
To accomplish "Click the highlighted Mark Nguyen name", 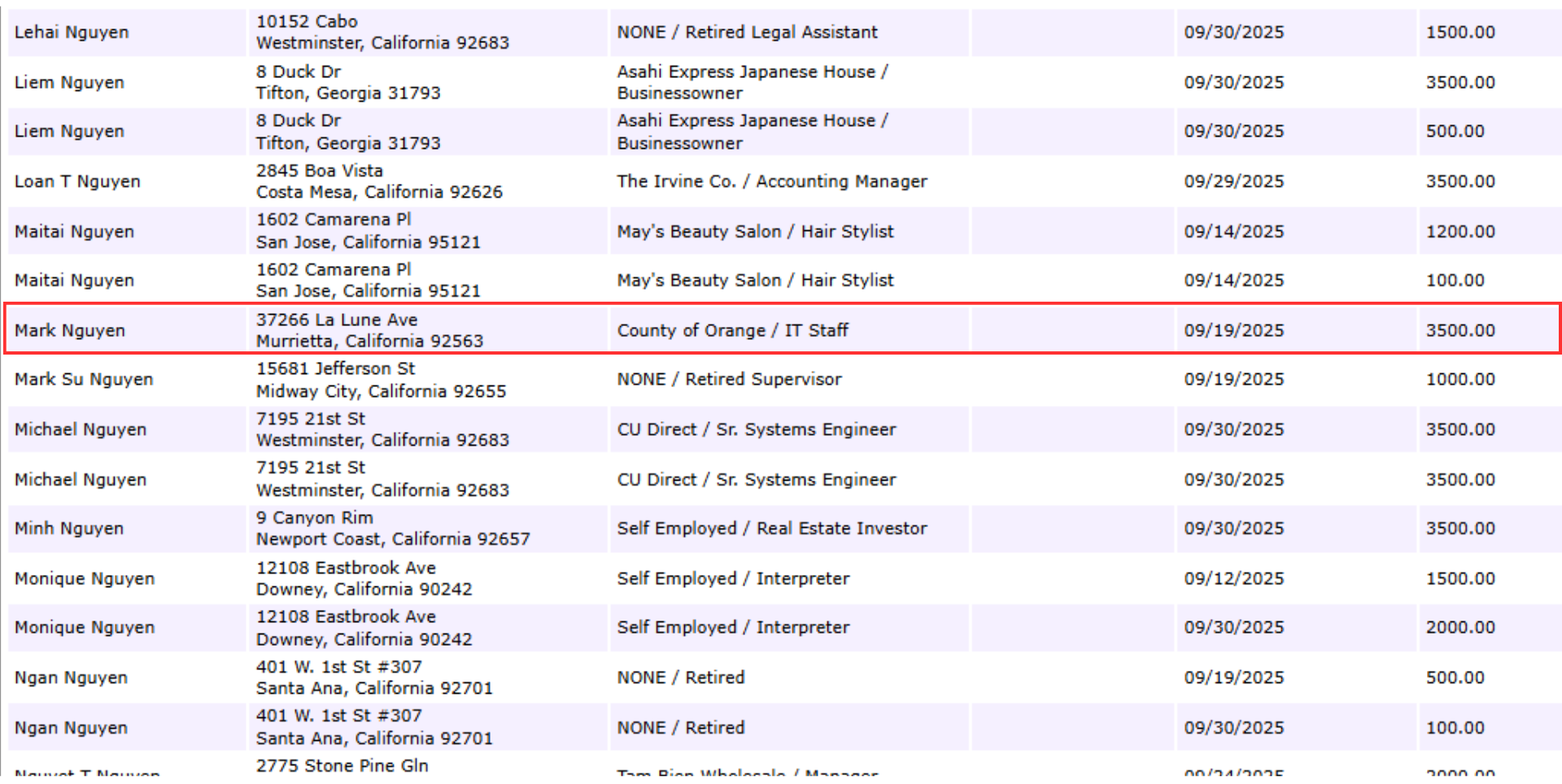I will [70, 331].
